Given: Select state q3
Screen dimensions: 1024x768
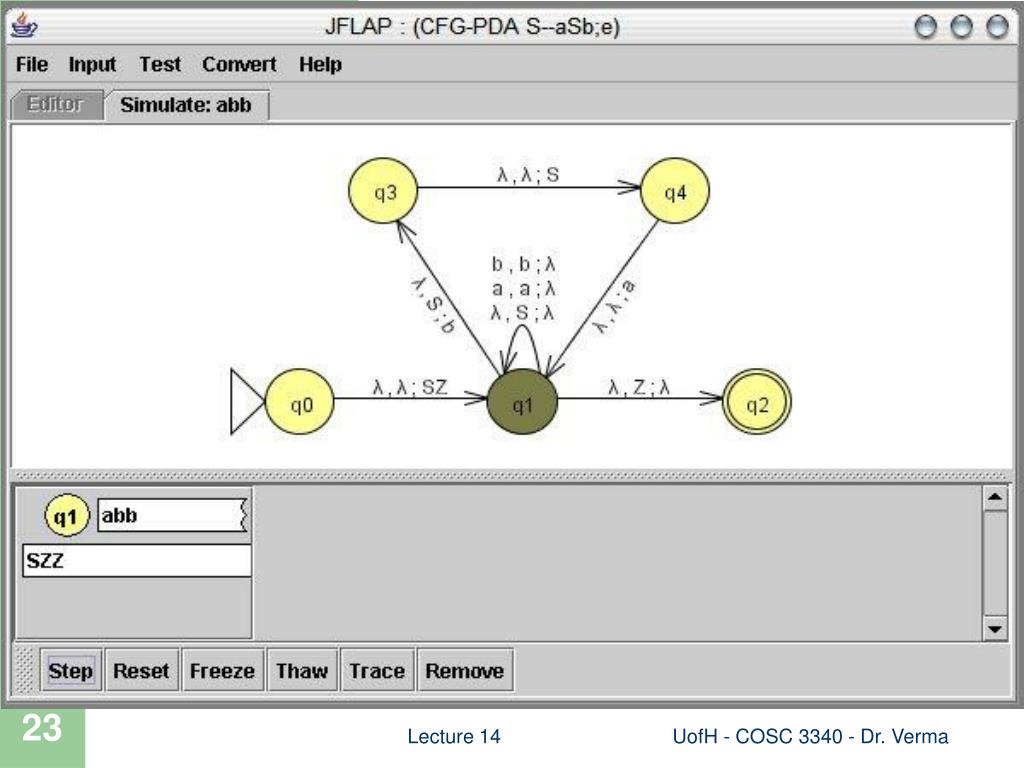Looking at the screenshot, I should coord(383,191).
